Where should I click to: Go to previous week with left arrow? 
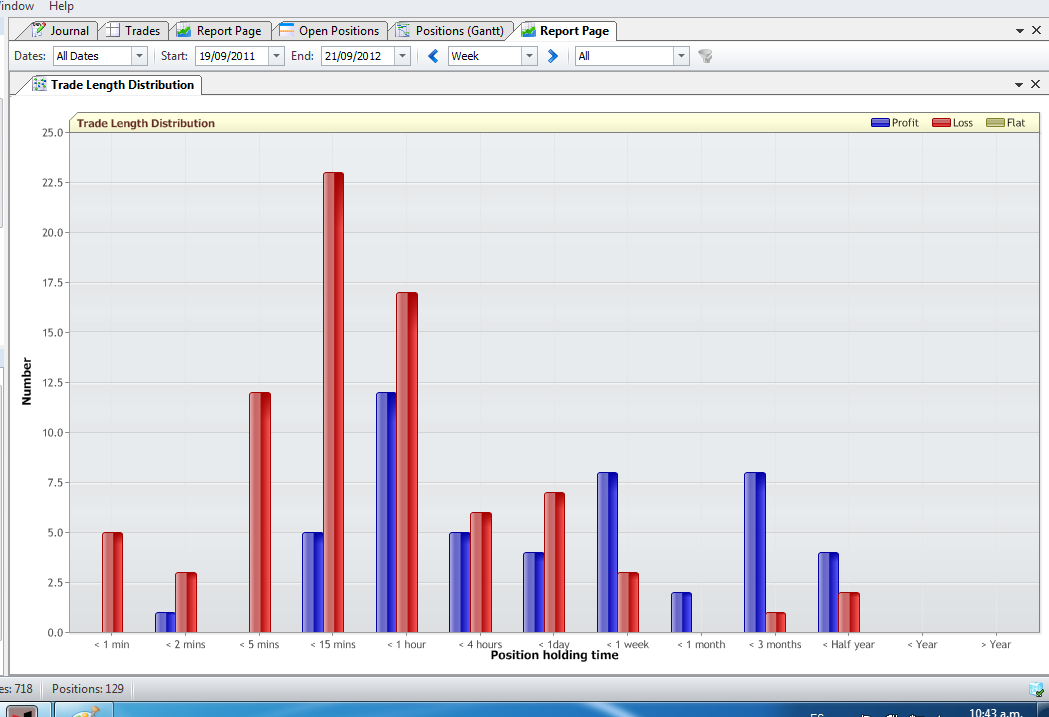tap(433, 56)
